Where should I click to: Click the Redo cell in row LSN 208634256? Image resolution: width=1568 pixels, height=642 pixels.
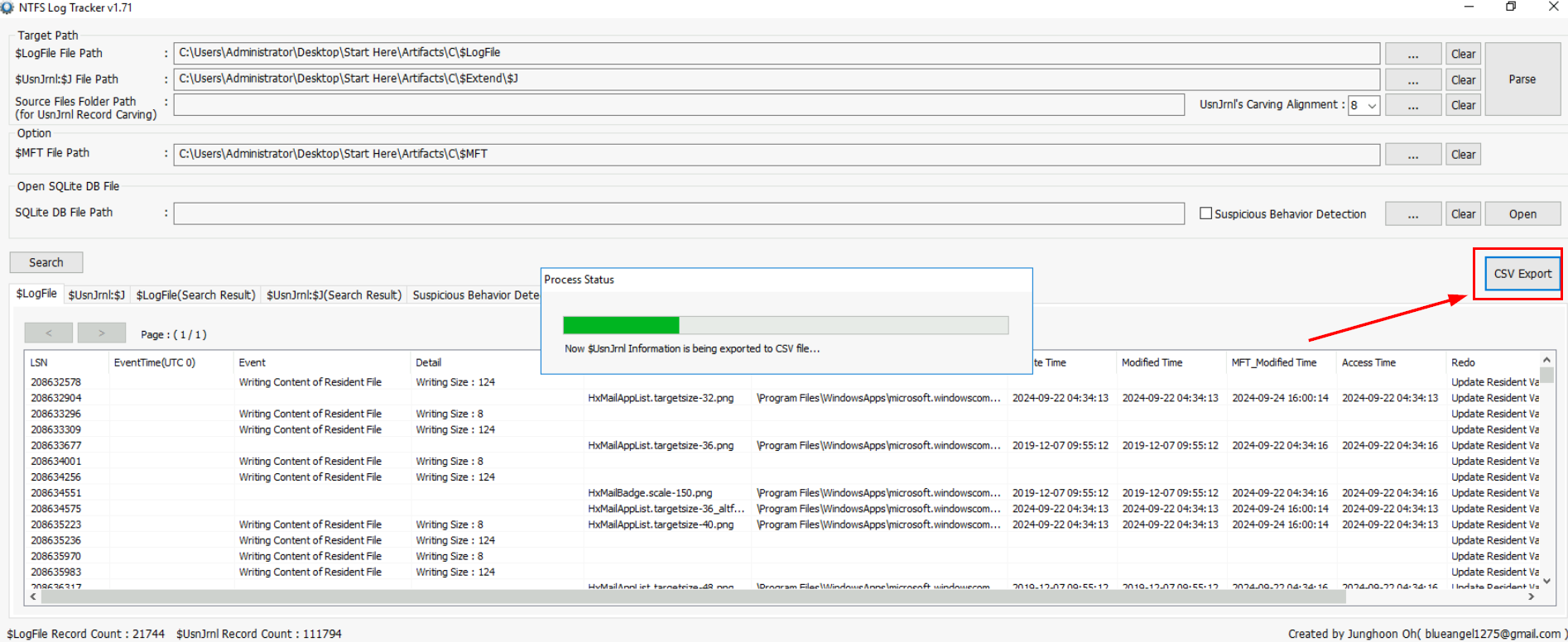coord(1494,477)
